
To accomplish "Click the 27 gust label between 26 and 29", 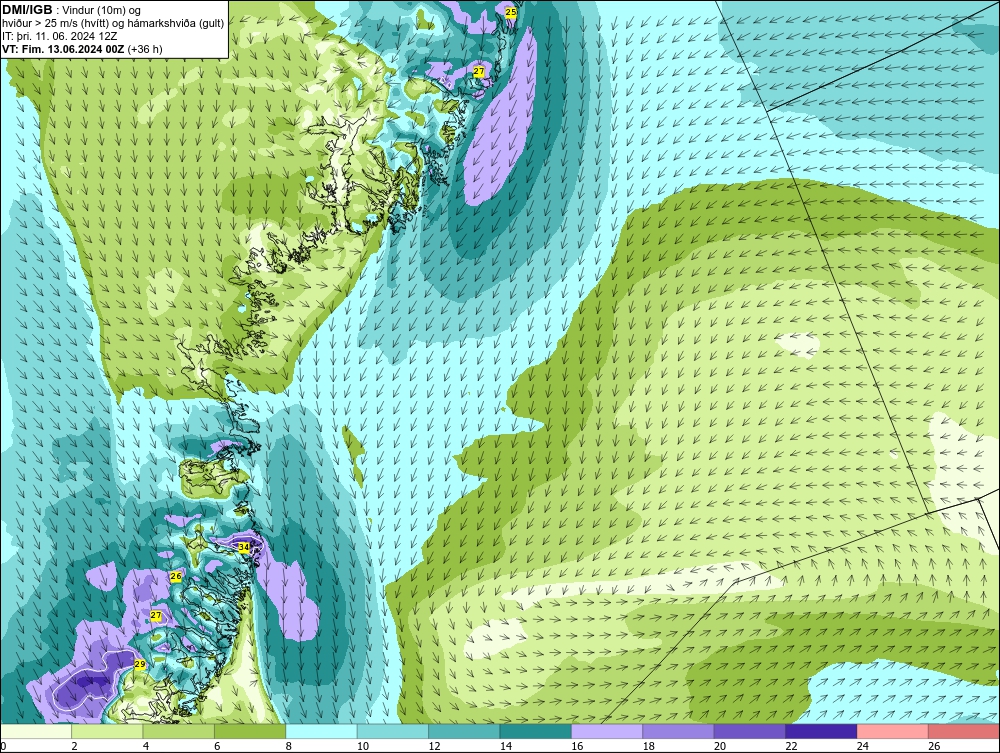I will [156, 616].
